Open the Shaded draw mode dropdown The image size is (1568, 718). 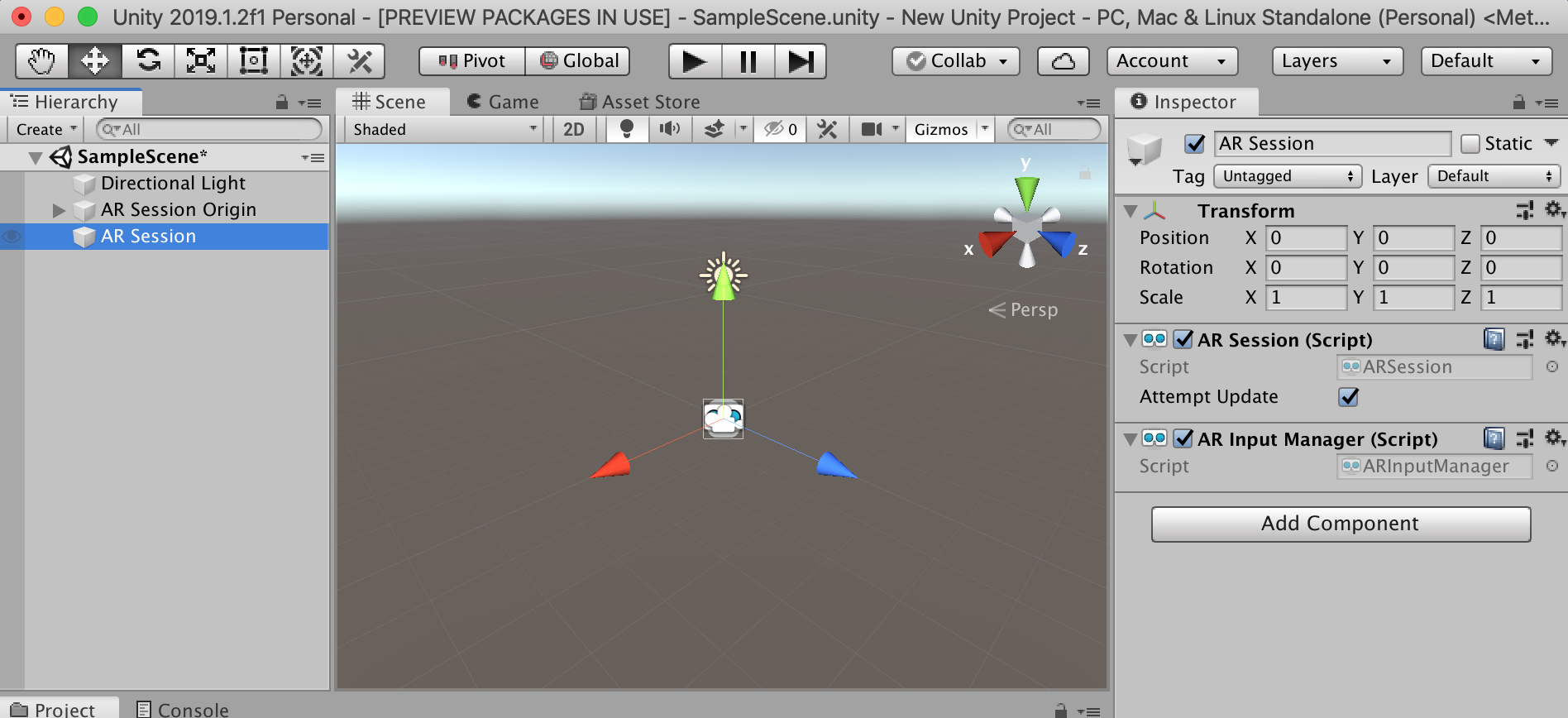[x=445, y=129]
